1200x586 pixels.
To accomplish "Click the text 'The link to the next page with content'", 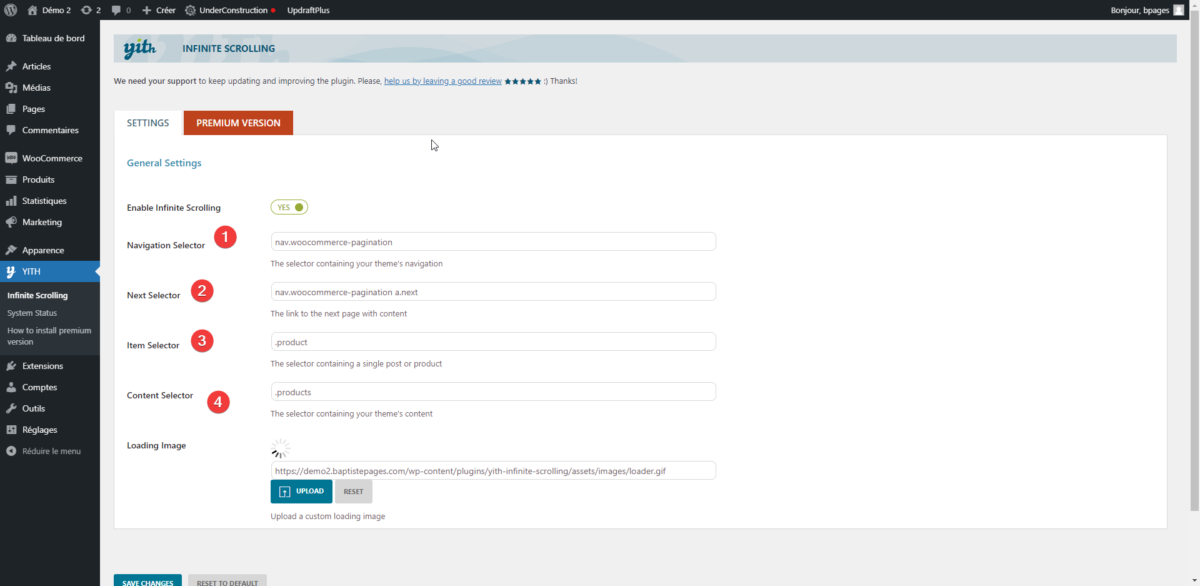I will (x=339, y=314).
